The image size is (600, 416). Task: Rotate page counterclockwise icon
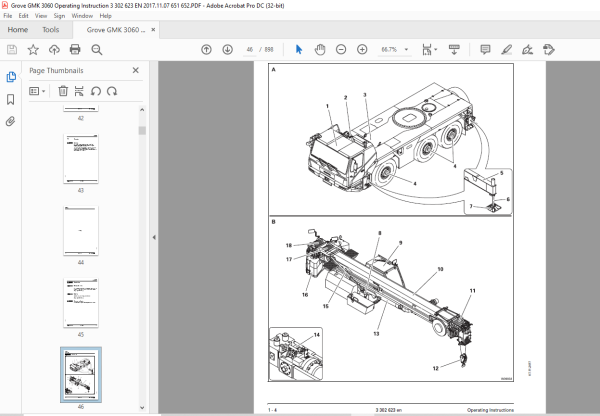coord(96,91)
